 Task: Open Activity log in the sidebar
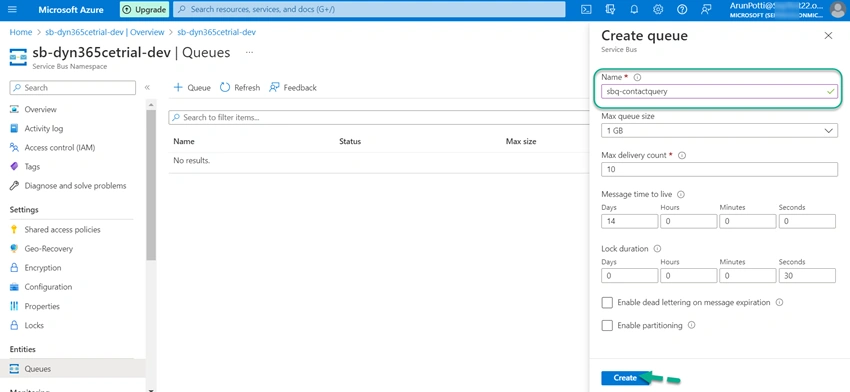[x=43, y=128]
